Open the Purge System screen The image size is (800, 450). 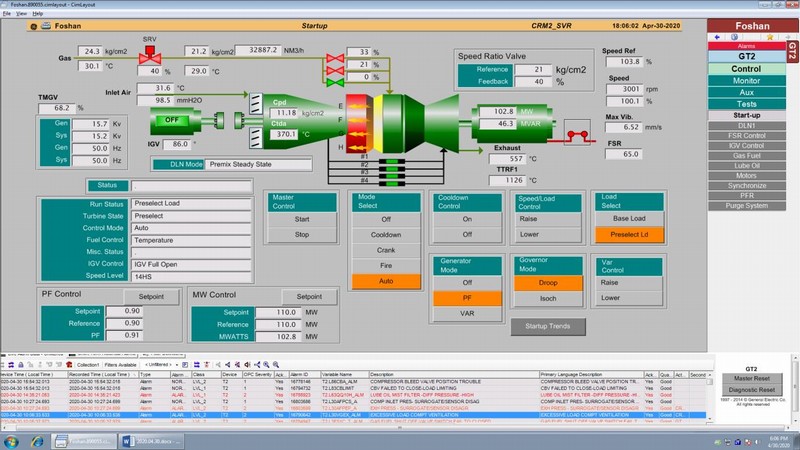746,206
